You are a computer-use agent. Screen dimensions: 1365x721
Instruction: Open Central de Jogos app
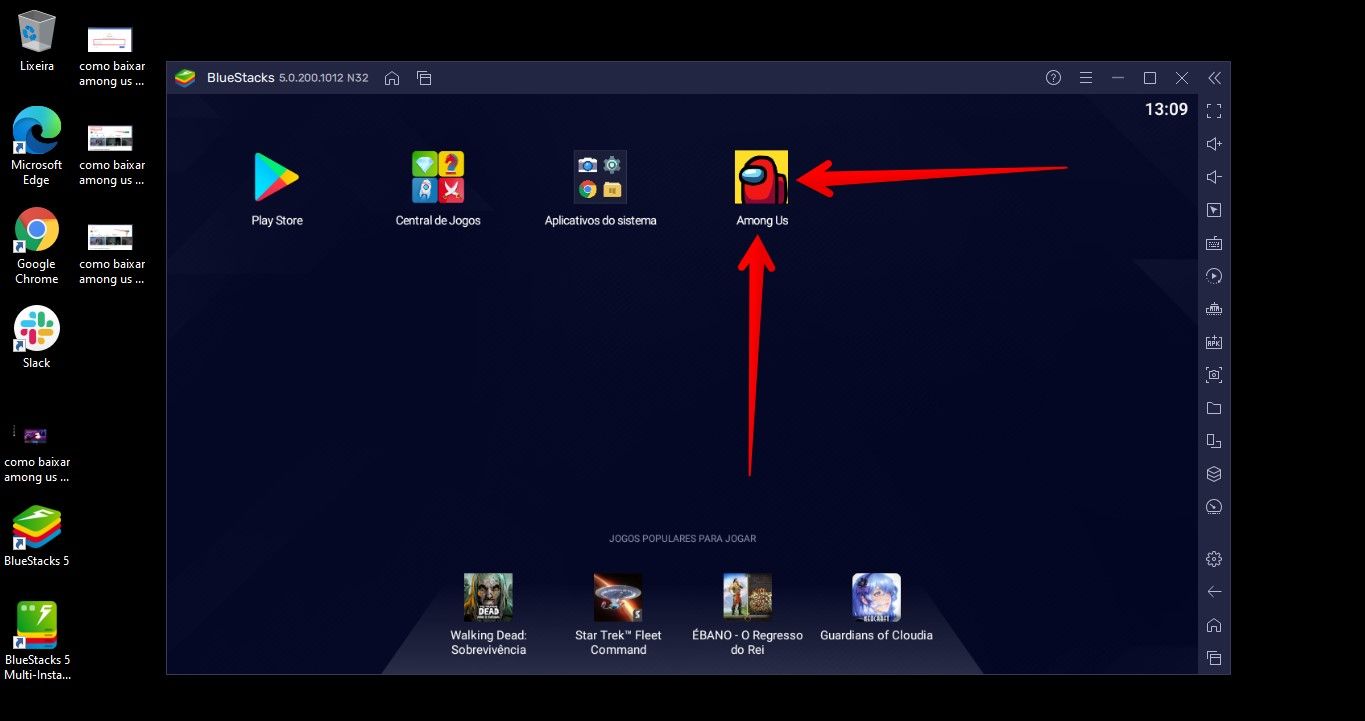(x=438, y=177)
